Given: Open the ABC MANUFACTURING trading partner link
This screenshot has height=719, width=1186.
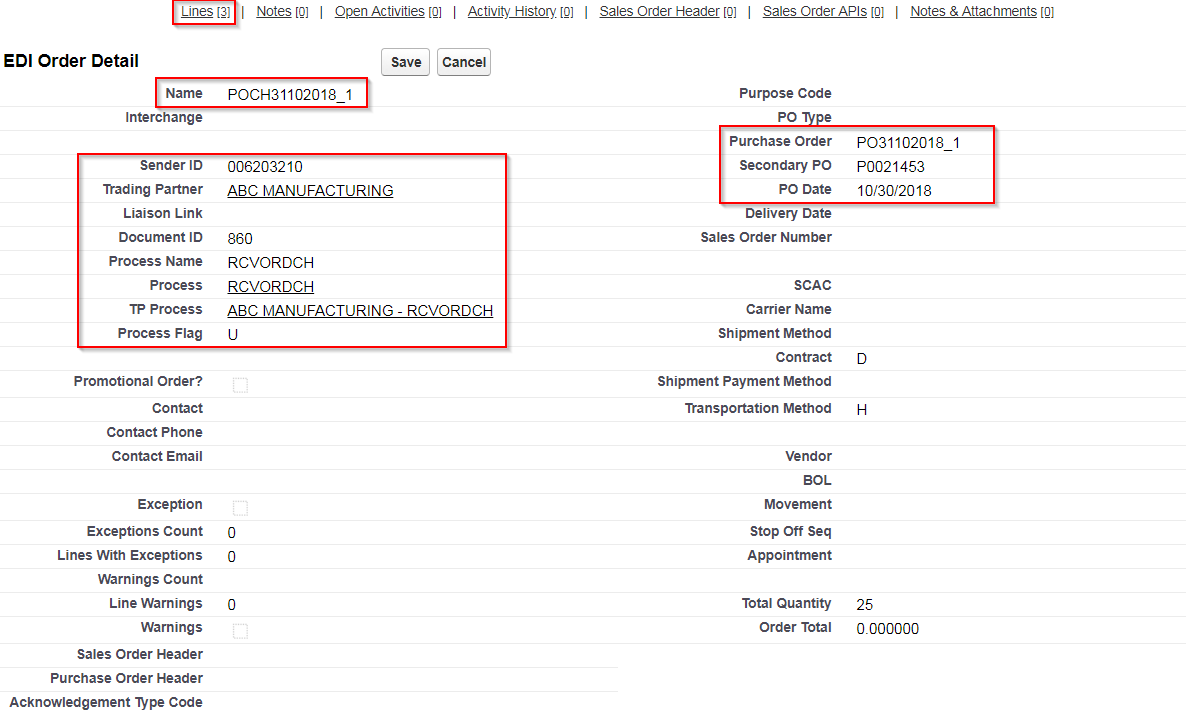Looking at the screenshot, I should click(310, 191).
